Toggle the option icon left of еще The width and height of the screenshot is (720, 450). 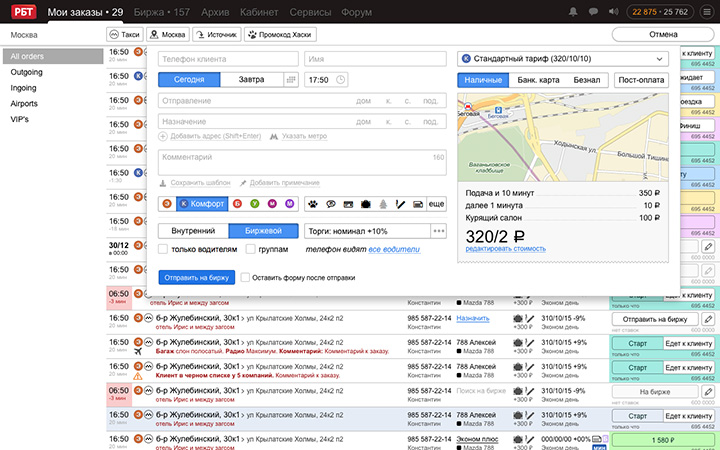click(x=418, y=204)
